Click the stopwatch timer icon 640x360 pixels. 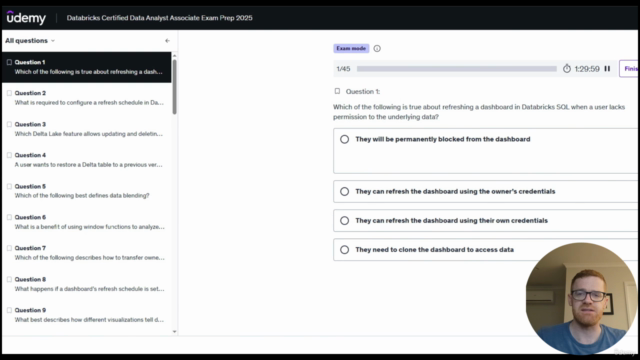[x=567, y=69]
